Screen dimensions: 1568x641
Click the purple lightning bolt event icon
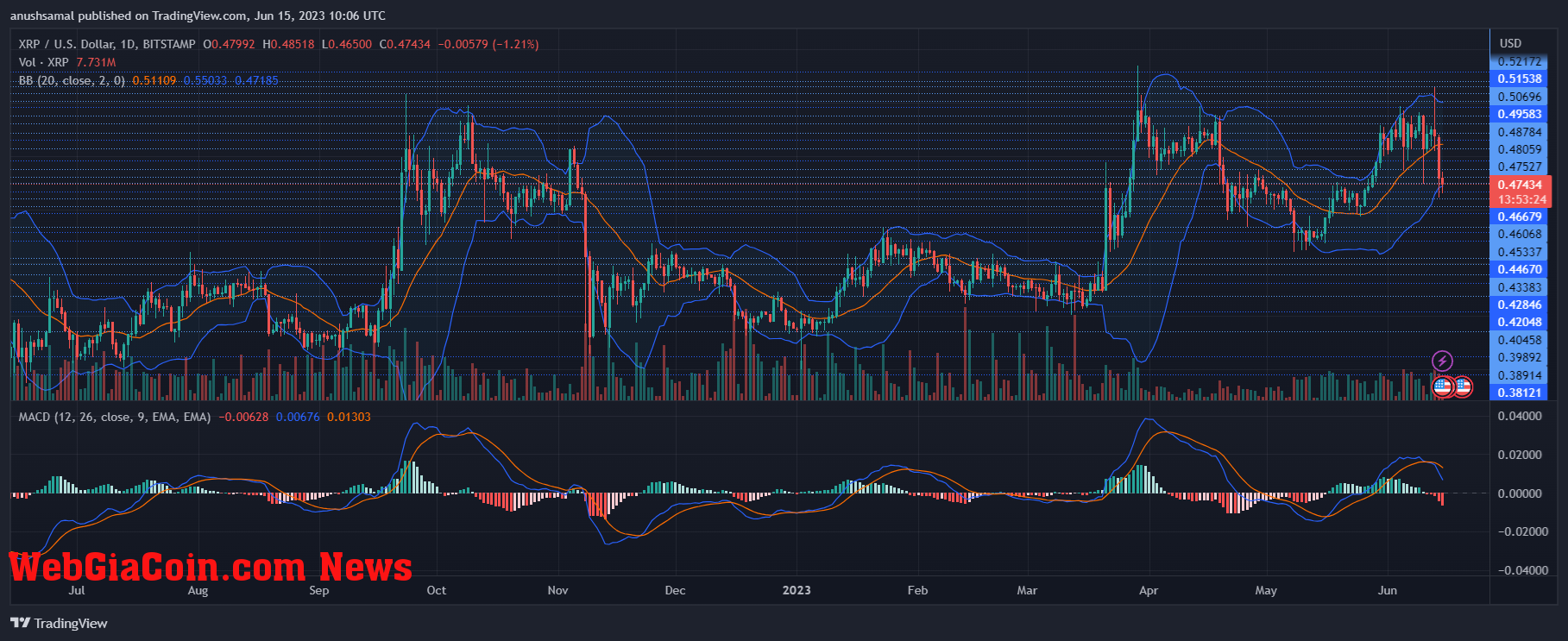click(1442, 361)
